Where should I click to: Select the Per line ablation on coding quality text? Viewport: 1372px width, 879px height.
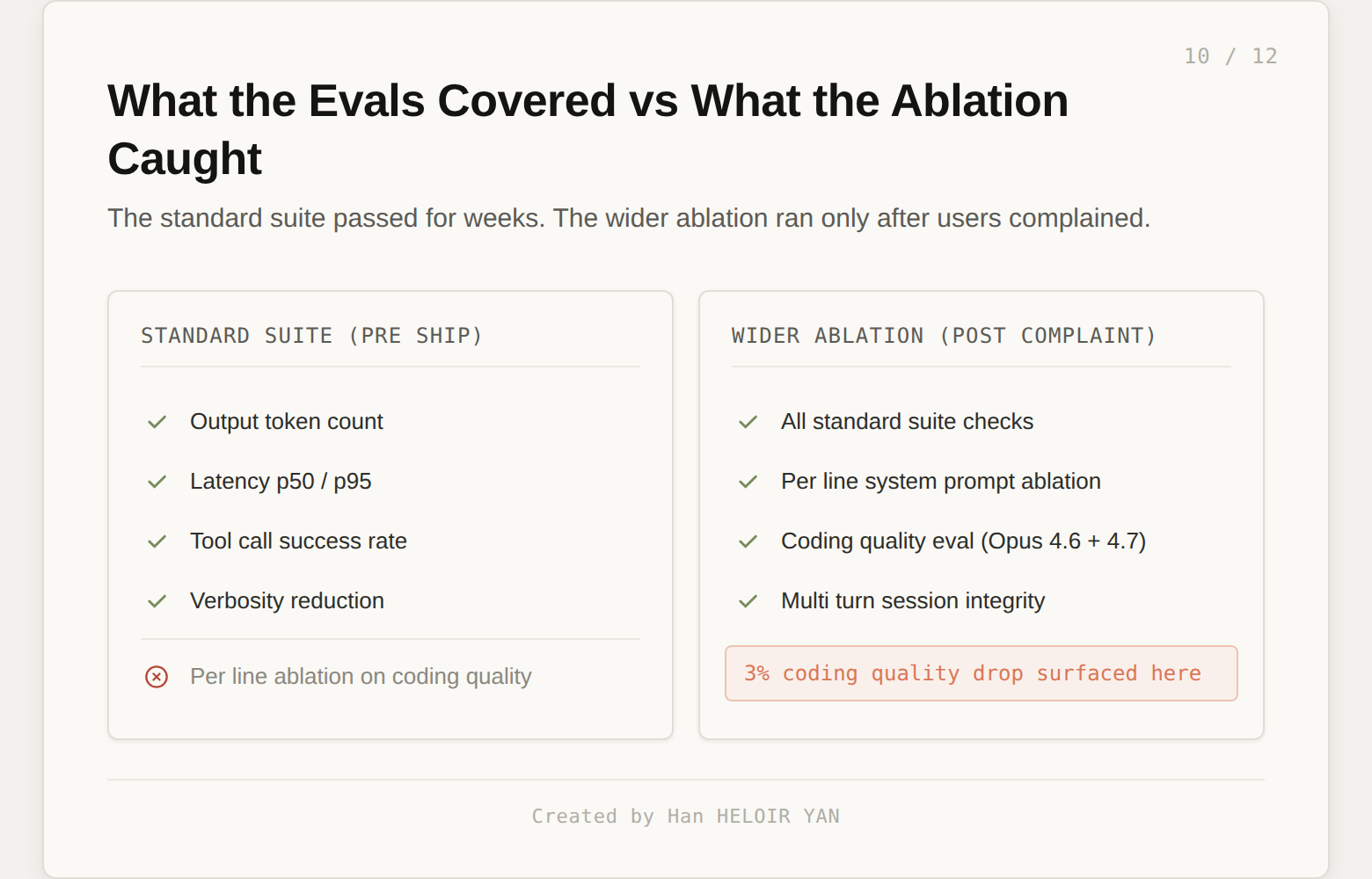click(361, 677)
